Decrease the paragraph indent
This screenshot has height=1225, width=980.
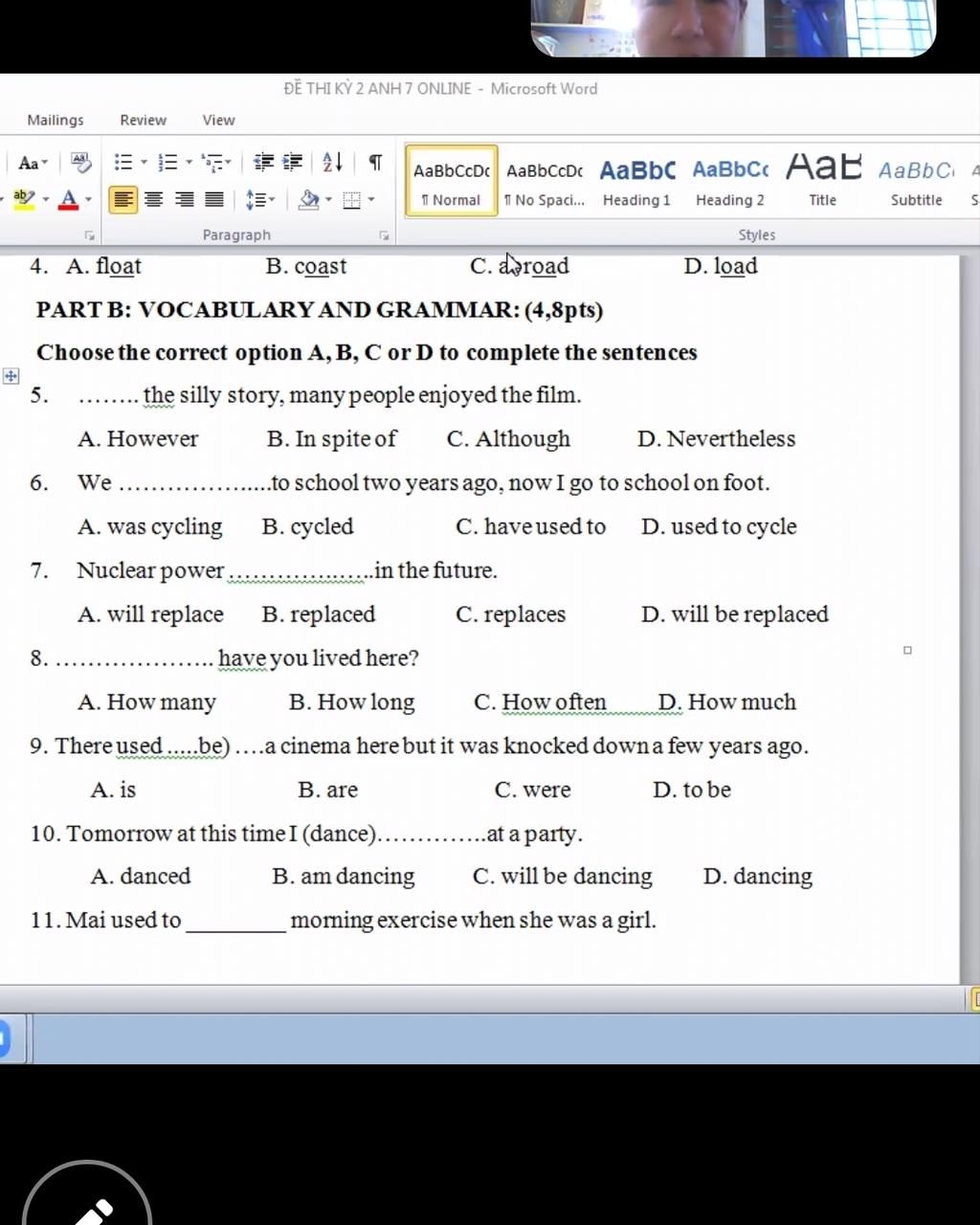[263, 163]
